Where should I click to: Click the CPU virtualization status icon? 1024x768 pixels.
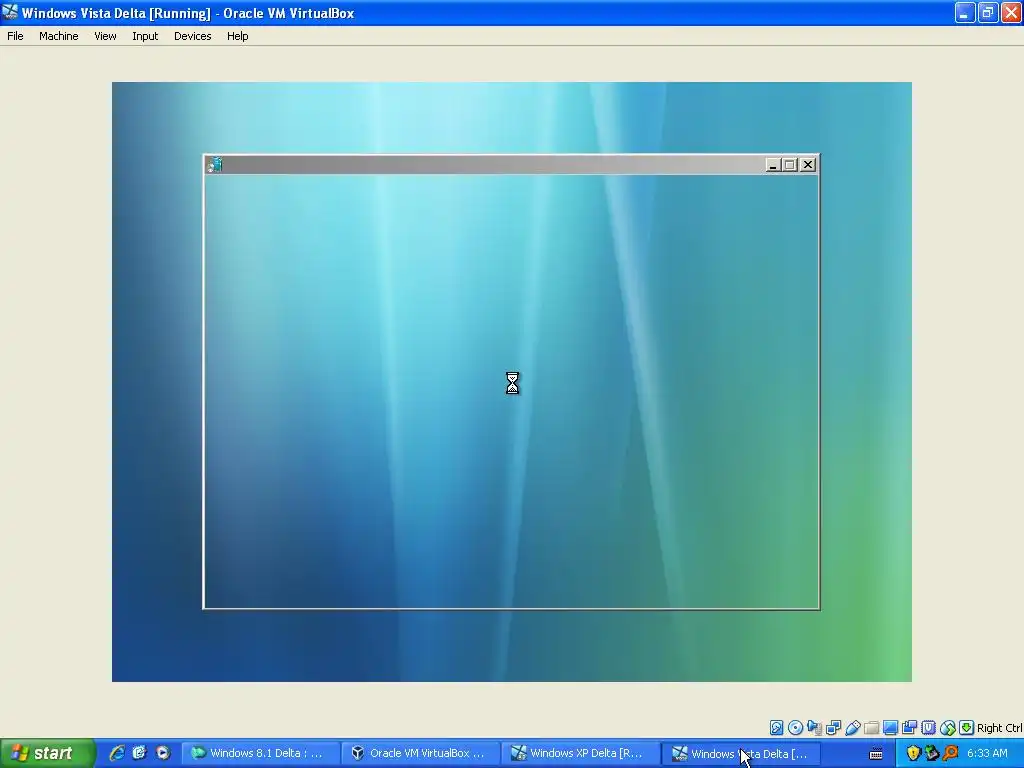click(929, 728)
